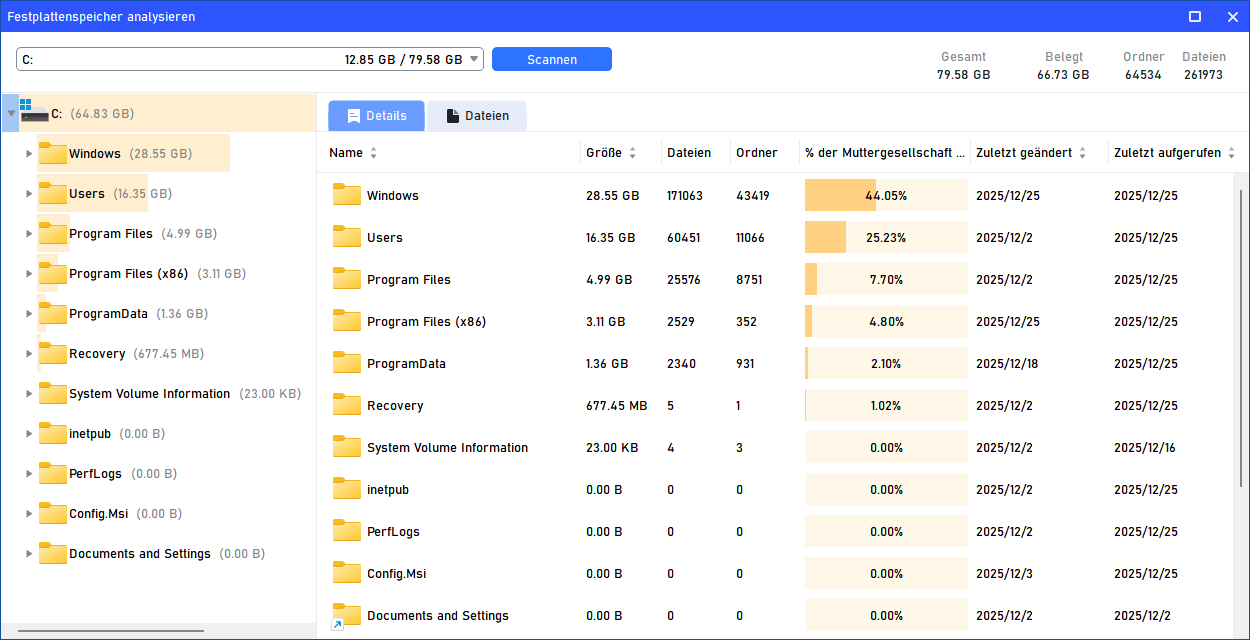1250x640 pixels.
Task: Click the ProgramData folder icon in details list
Action: point(346,363)
